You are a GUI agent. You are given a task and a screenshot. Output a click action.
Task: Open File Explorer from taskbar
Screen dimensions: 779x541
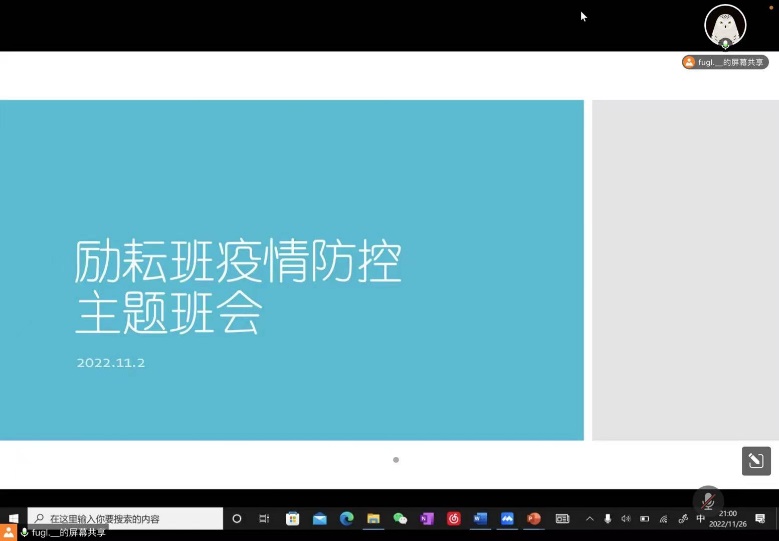(x=373, y=519)
